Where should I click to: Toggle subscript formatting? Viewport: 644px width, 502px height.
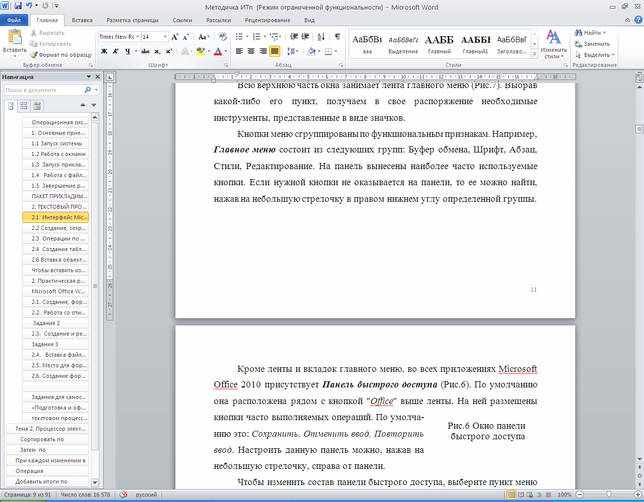pyautogui.click(x=157, y=52)
